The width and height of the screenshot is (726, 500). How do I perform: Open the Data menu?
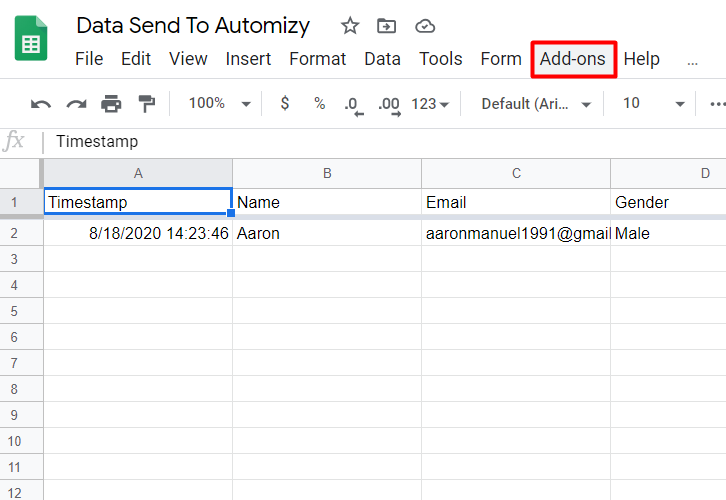tap(382, 59)
